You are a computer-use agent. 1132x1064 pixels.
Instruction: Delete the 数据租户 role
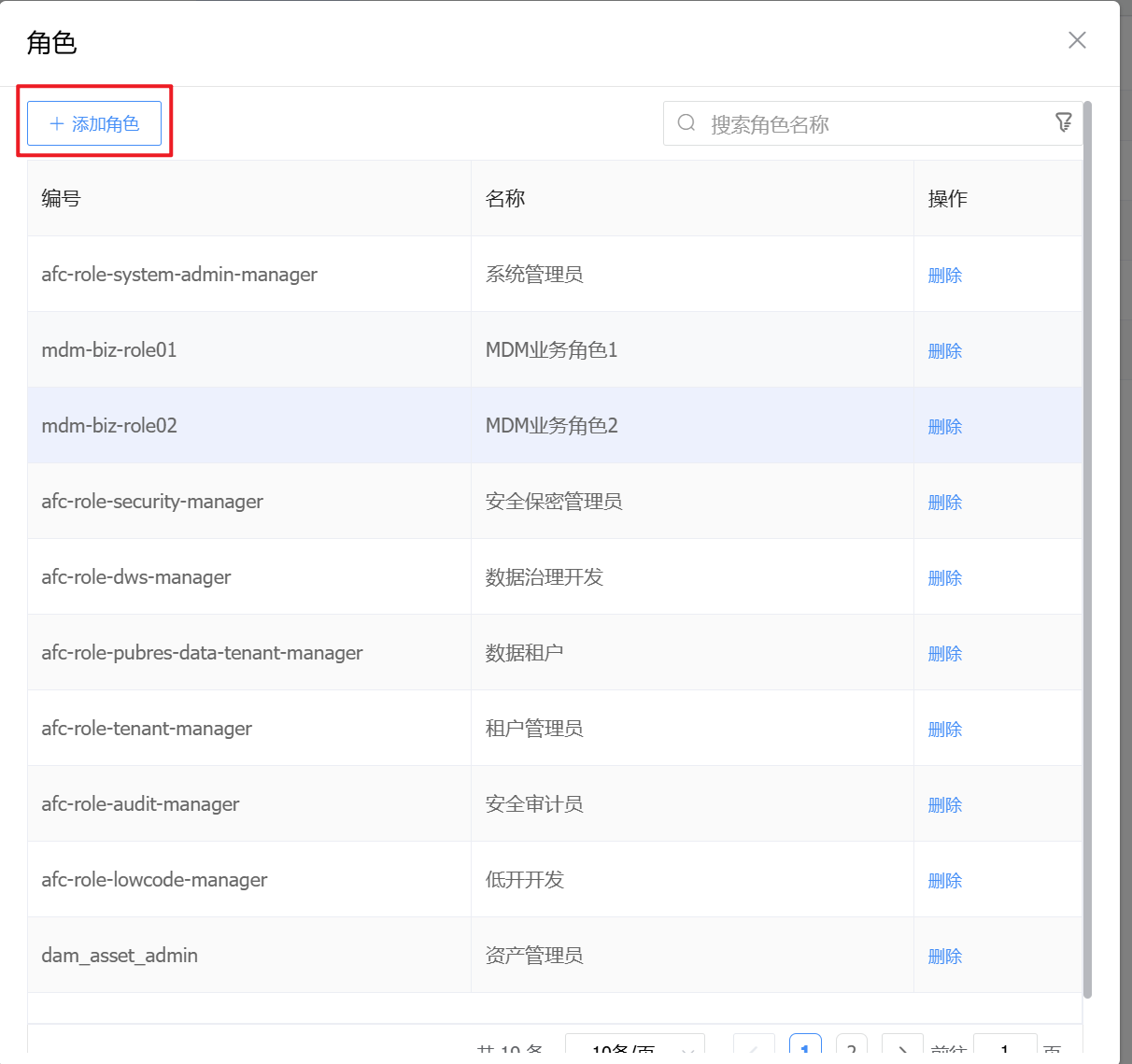944,654
